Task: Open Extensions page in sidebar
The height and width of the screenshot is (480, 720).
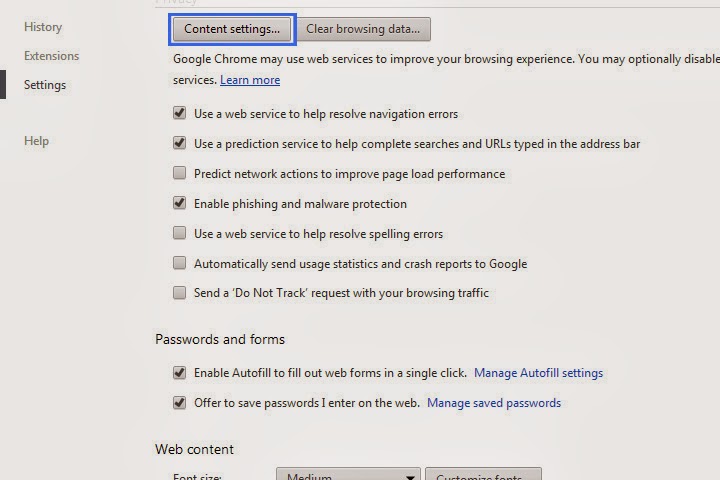Action: tap(51, 56)
